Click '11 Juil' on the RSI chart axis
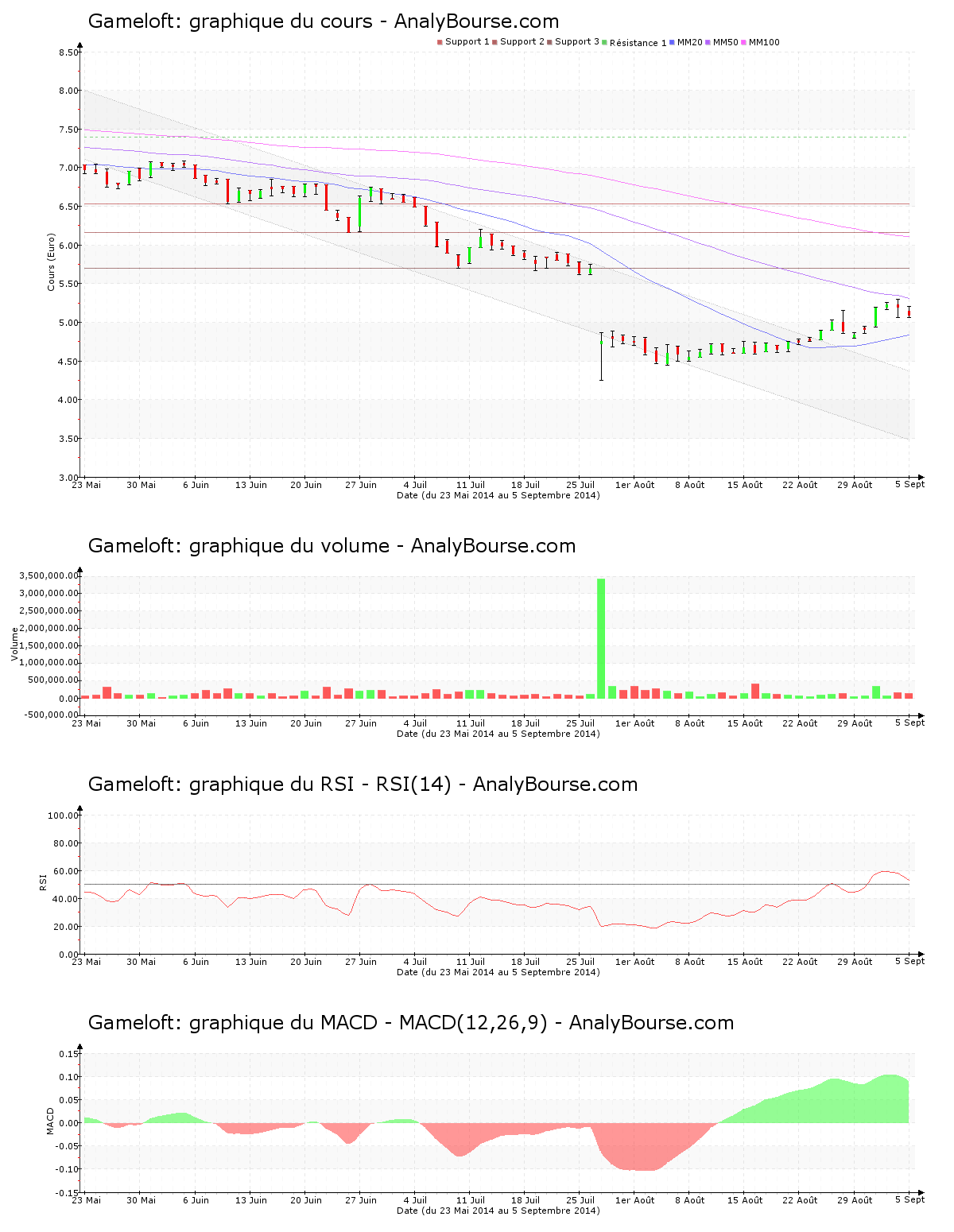Image resolution: width=954 pixels, height=1232 pixels. (x=471, y=962)
